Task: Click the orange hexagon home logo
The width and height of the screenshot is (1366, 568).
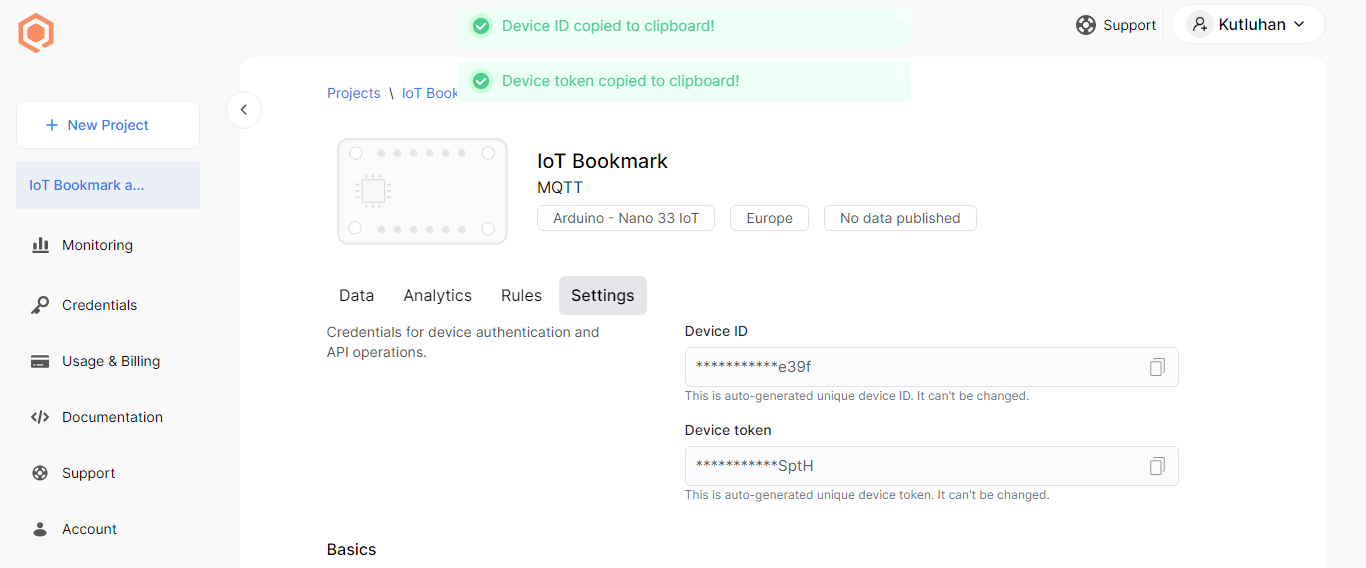Action: coord(36,33)
